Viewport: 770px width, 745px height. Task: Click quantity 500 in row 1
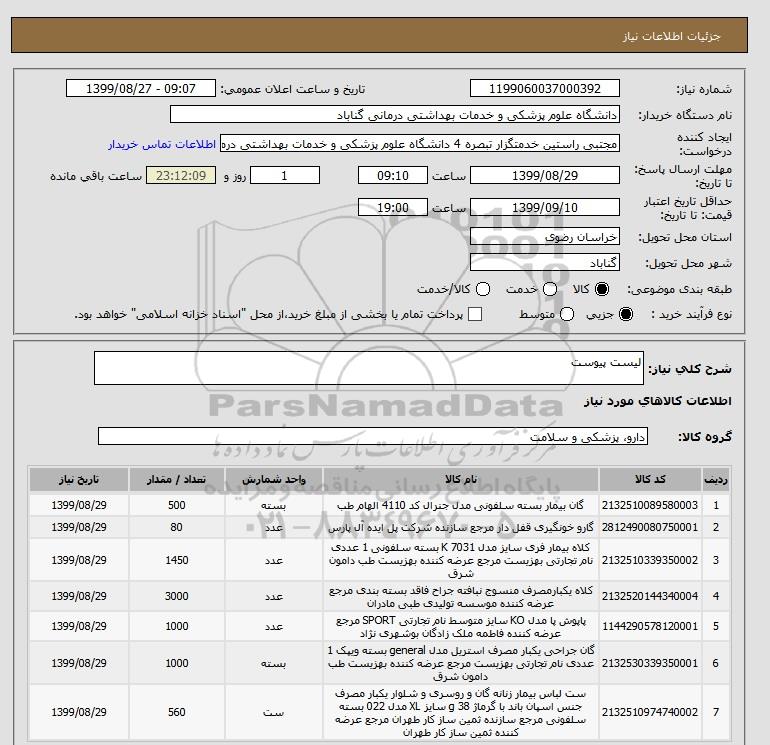click(177, 505)
